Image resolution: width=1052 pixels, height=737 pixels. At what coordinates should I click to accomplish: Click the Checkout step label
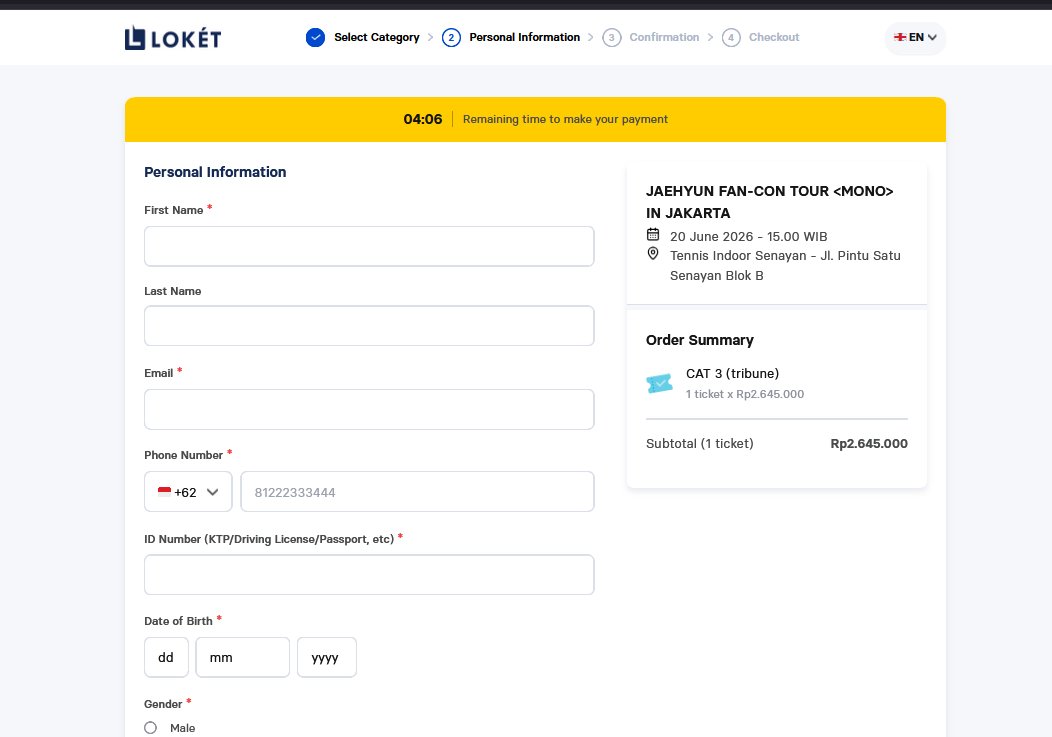click(774, 38)
